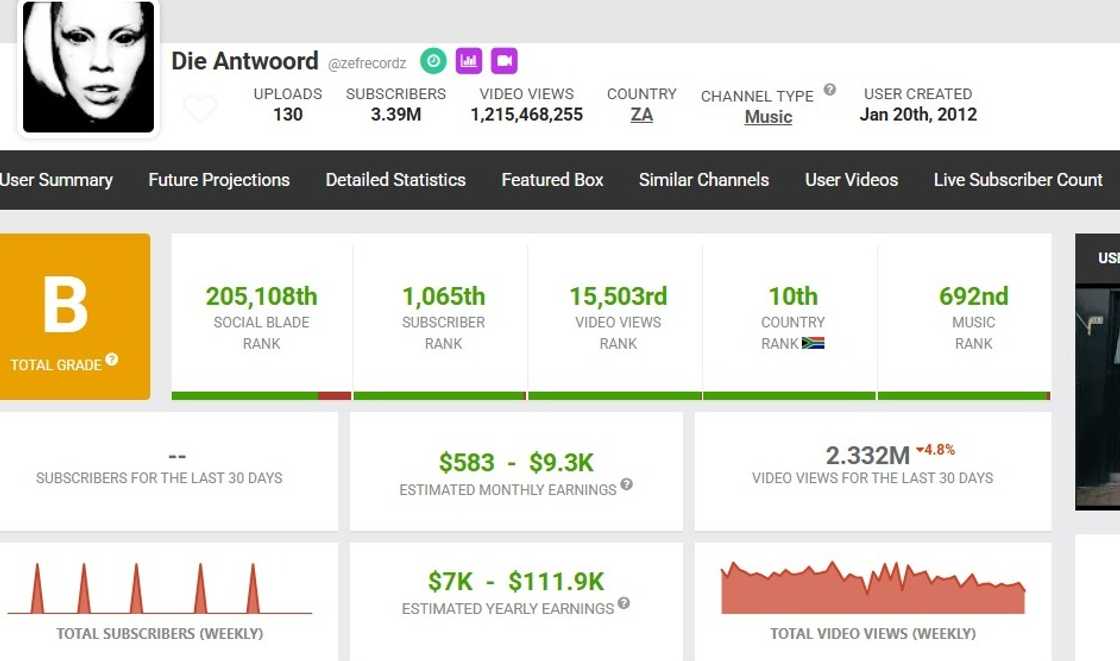View the User Videos tab

pyautogui.click(x=851, y=180)
